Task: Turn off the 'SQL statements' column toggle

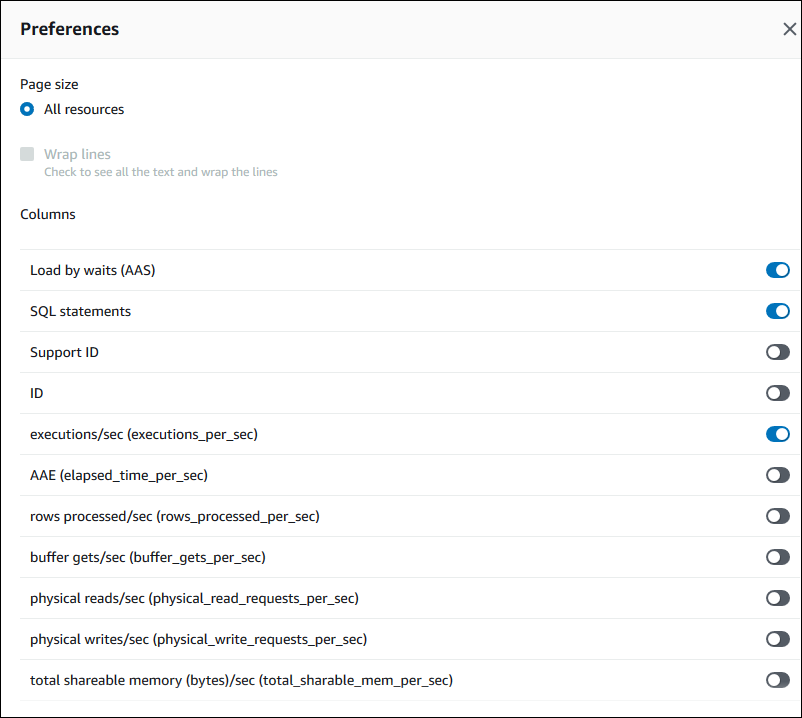Action: [777, 311]
